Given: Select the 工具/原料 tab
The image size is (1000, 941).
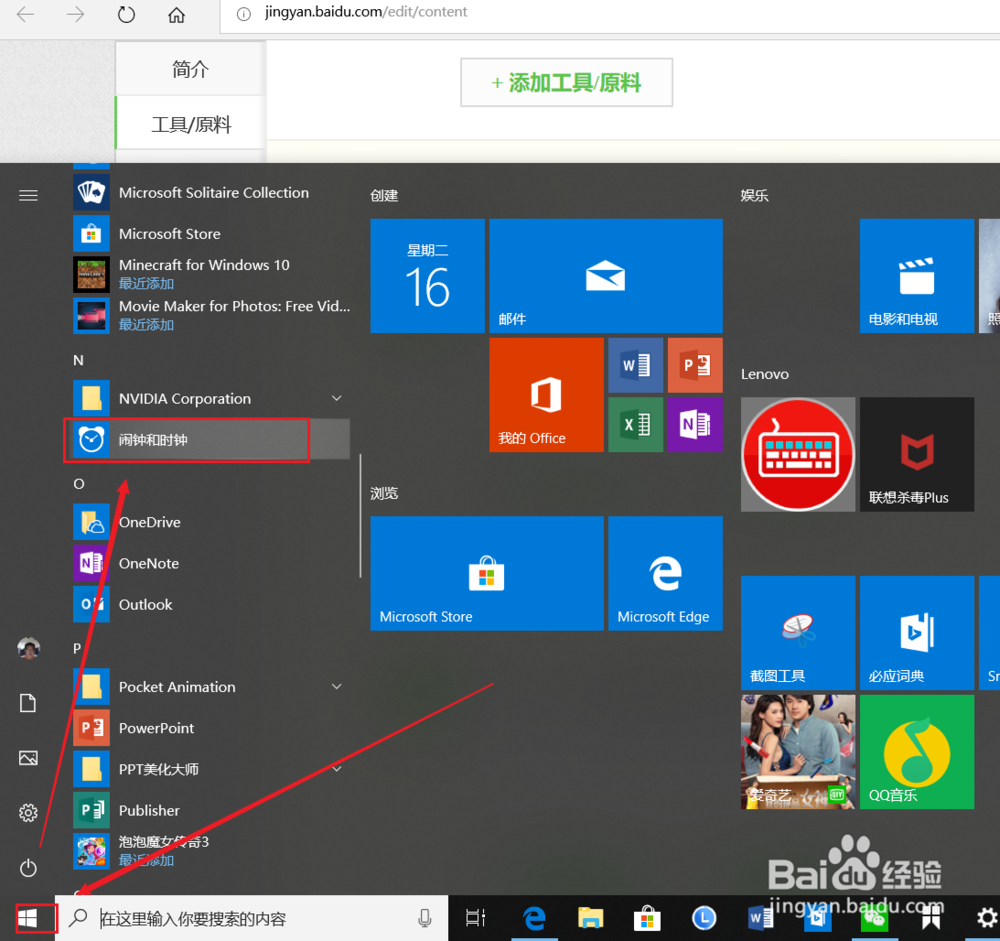Looking at the screenshot, I should 190,124.
